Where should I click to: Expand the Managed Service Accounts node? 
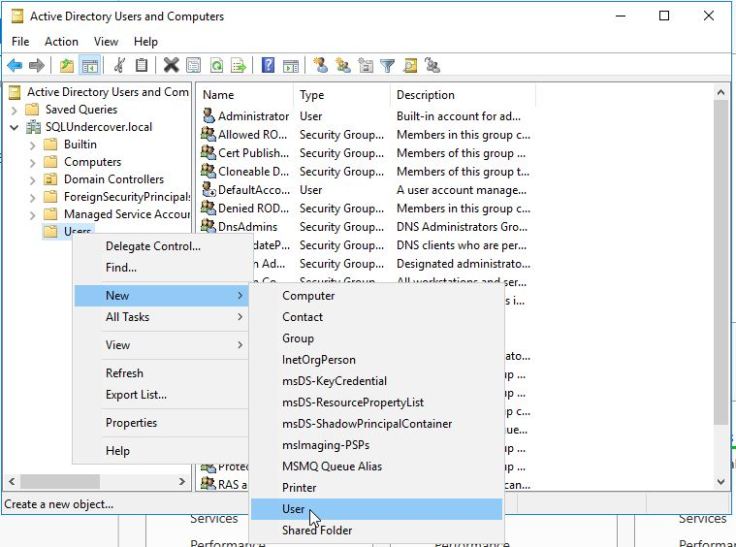[32, 215]
